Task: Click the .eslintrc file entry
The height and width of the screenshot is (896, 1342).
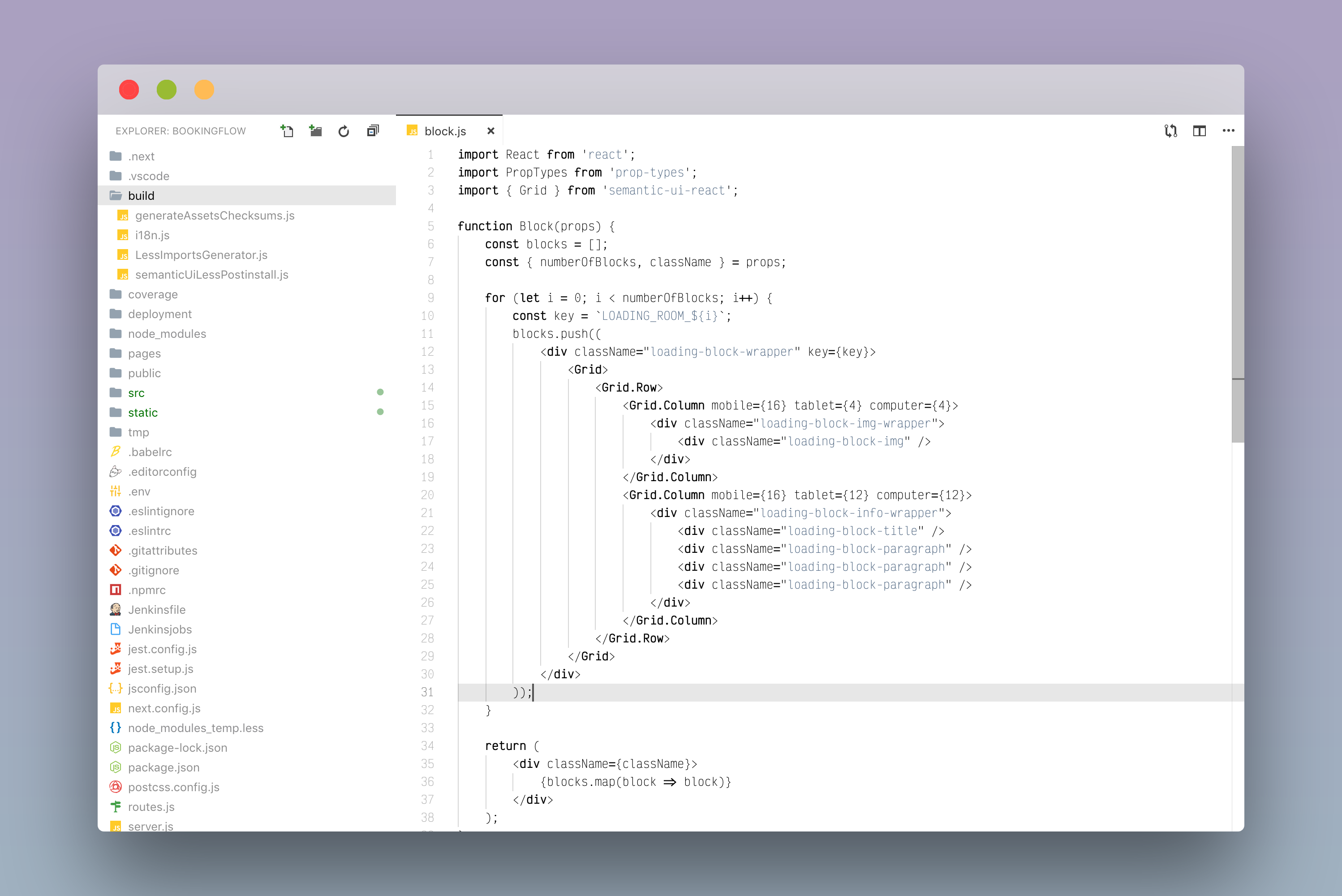Action: (149, 531)
